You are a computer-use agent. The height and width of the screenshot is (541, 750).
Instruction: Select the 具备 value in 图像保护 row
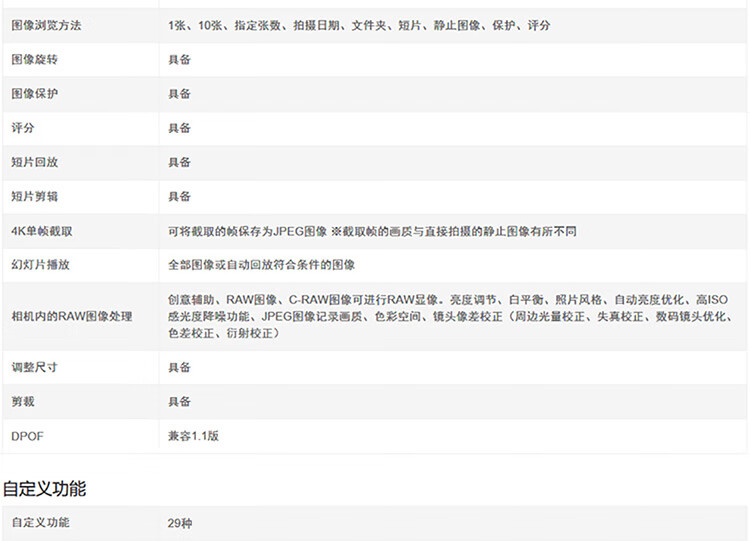click(x=179, y=94)
